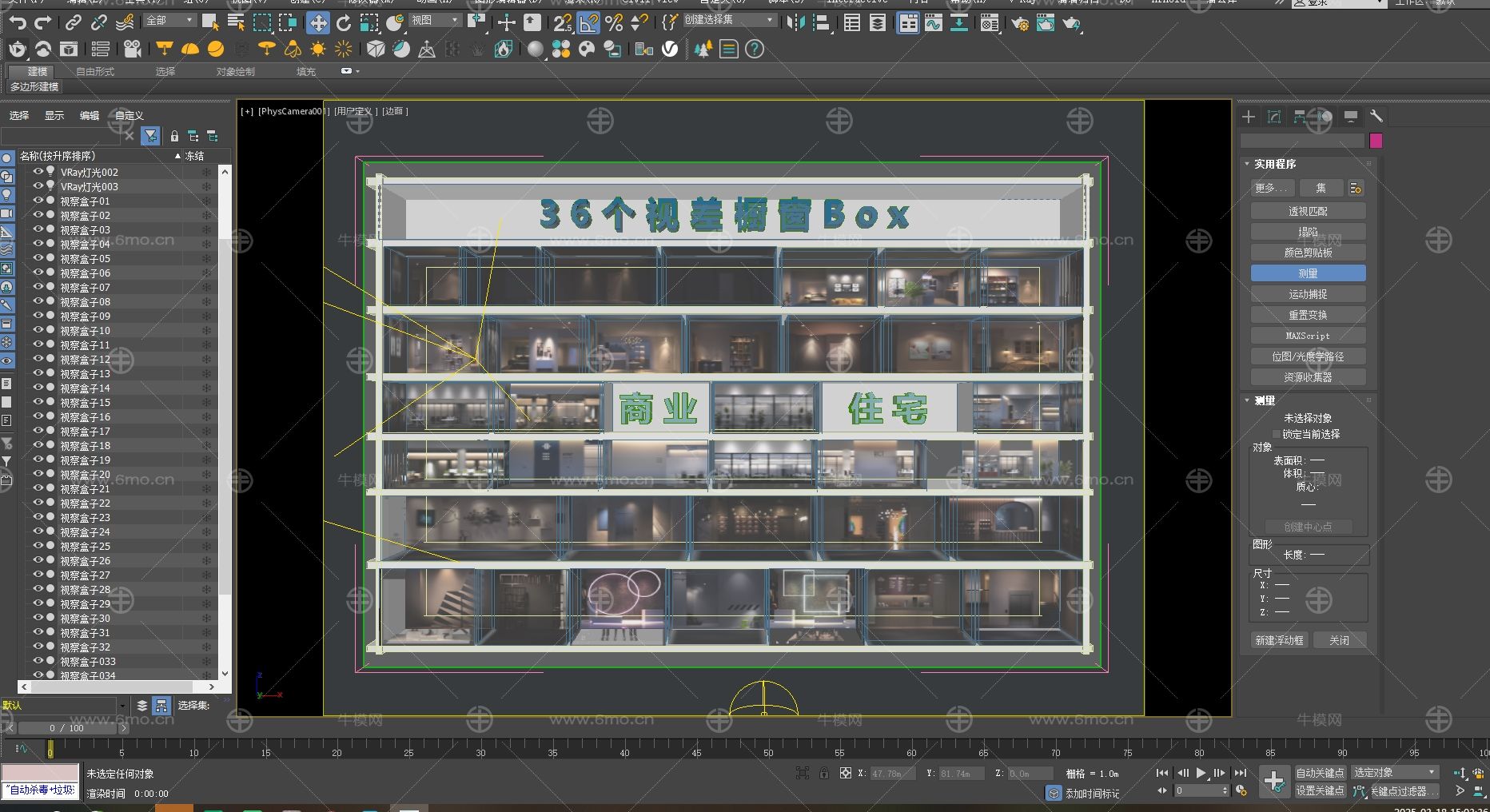Image resolution: width=1490 pixels, height=812 pixels.
Task: Check the 锁定当前选择 checkbox
Action: pyautogui.click(x=1277, y=435)
